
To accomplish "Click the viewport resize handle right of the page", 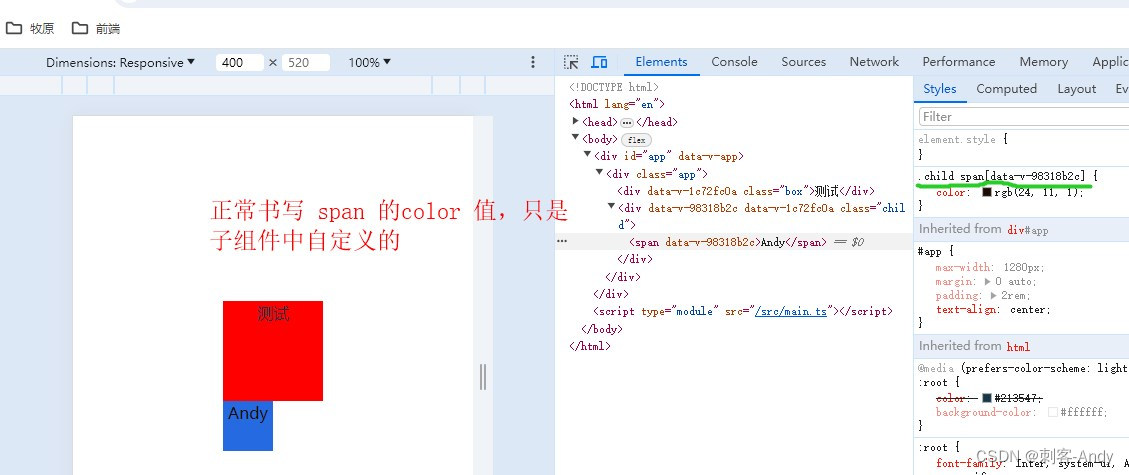I will click(x=483, y=376).
